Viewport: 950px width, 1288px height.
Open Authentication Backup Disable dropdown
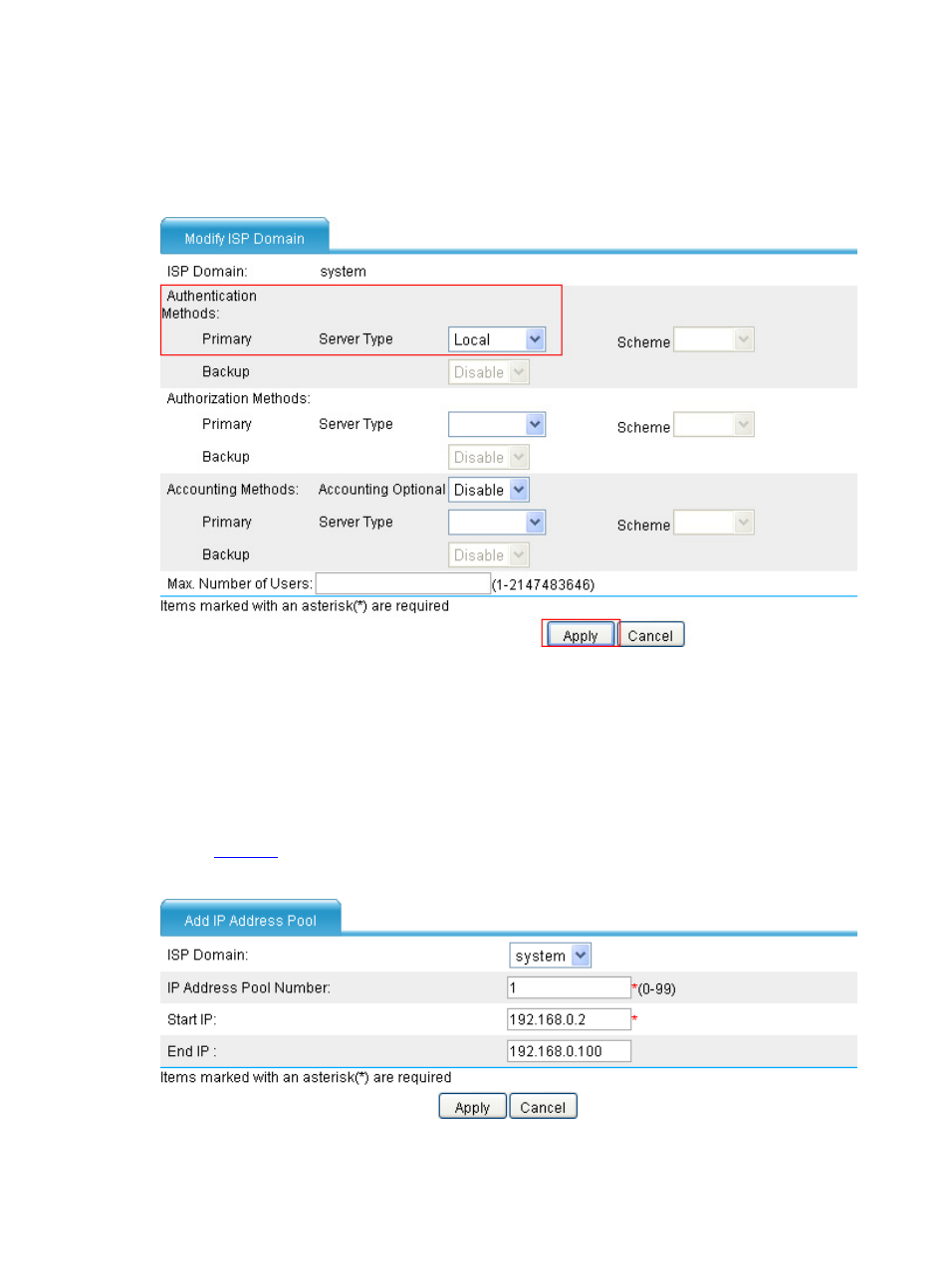pos(488,372)
